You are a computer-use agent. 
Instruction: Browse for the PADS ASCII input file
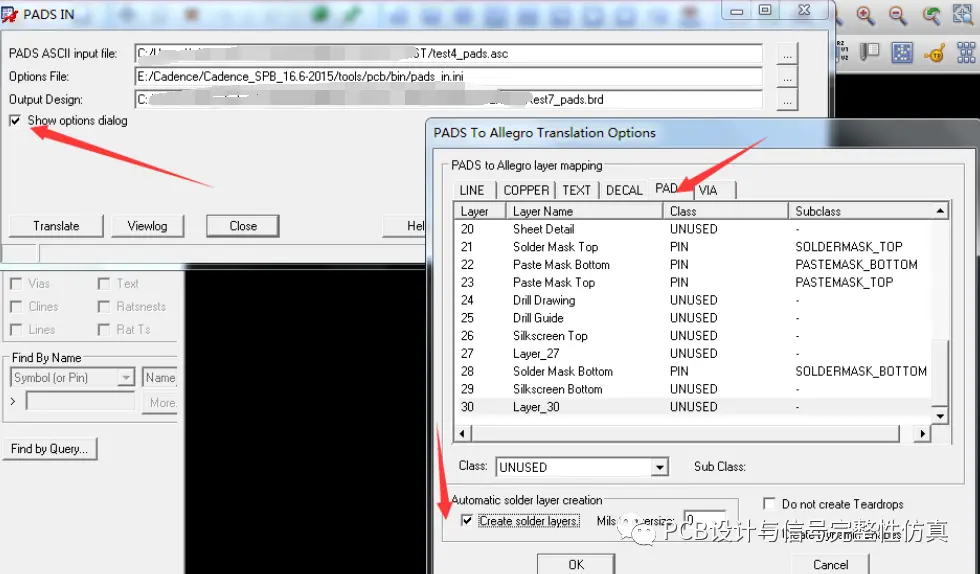coord(788,54)
